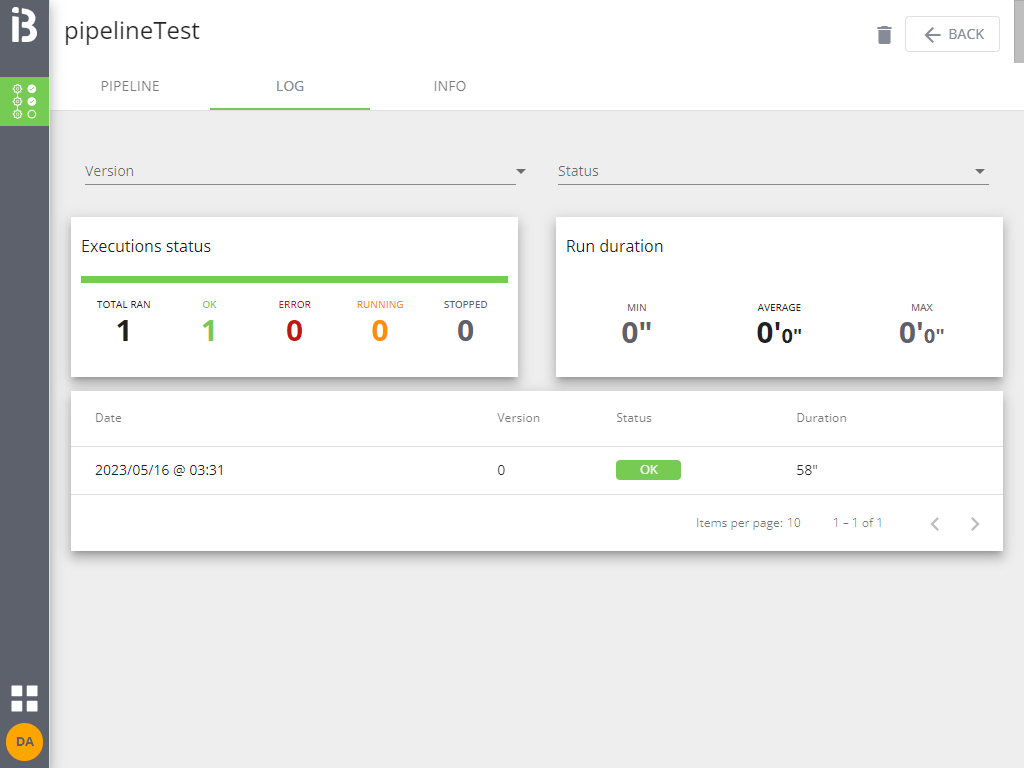
Task: Open the 2023/05/16 @ 03:31 execution row
Action: [x=160, y=470]
